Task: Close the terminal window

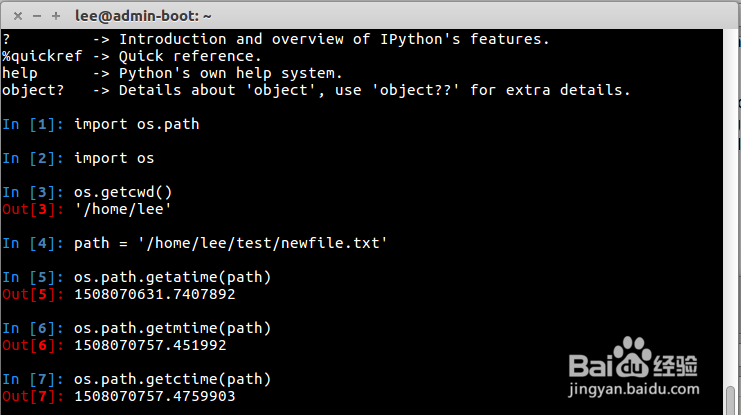Action: [14, 15]
